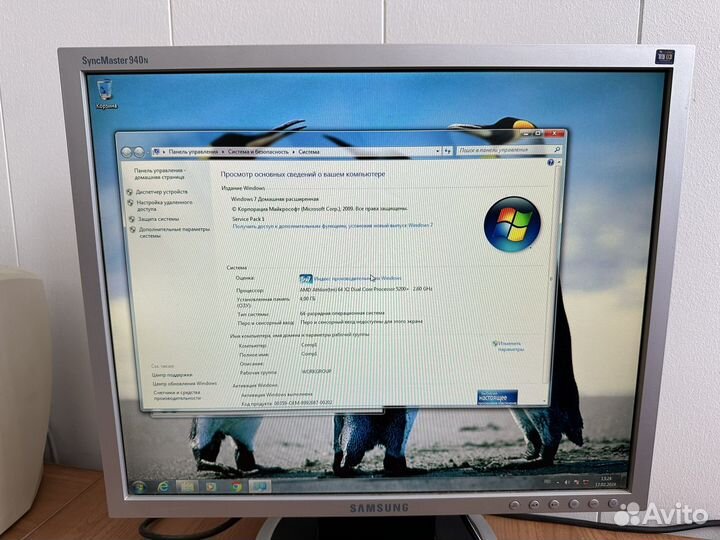Open Счетчики и средства производительности link
This screenshot has height=540, width=720.
(177, 395)
